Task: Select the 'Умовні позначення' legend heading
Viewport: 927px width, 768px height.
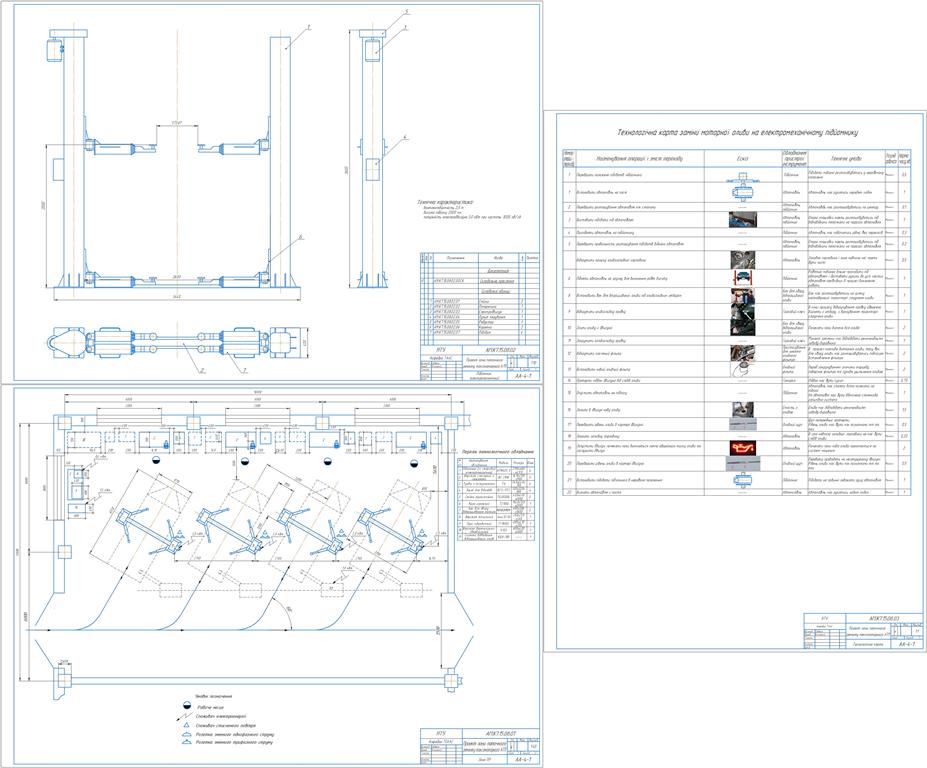Action: (x=214, y=696)
